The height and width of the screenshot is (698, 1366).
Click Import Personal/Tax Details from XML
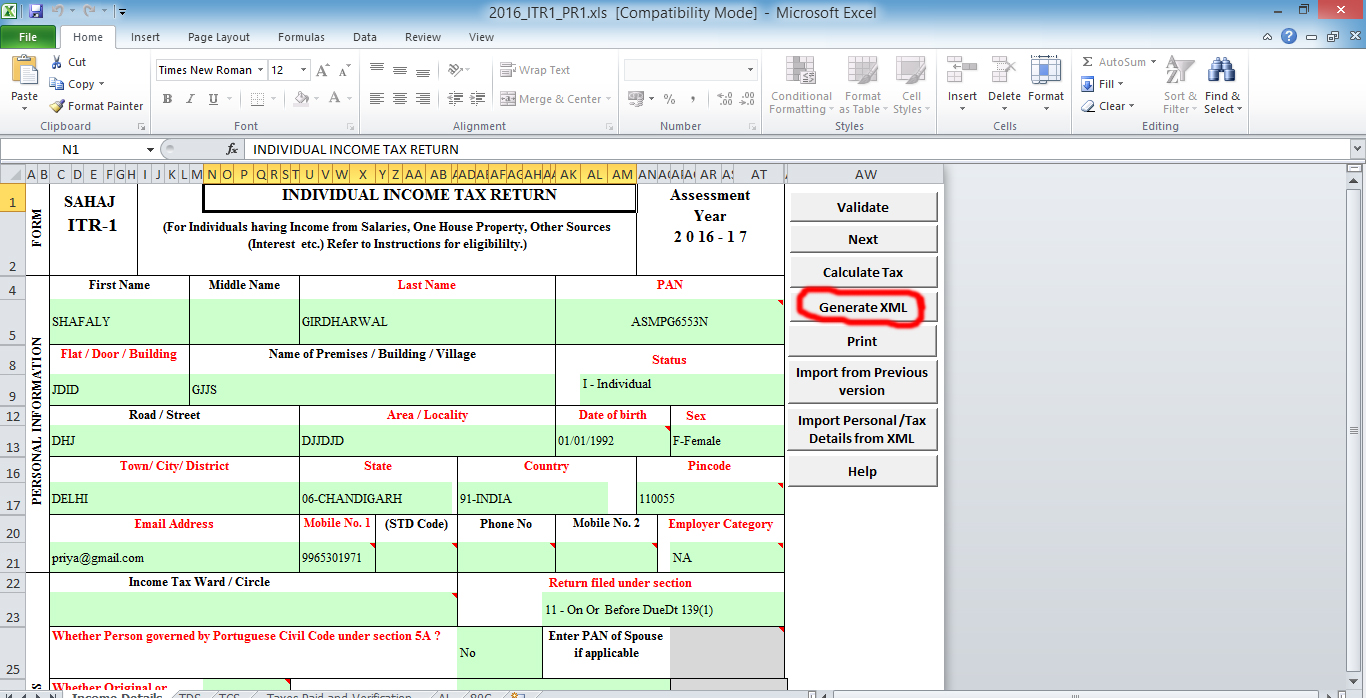pos(863,429)
